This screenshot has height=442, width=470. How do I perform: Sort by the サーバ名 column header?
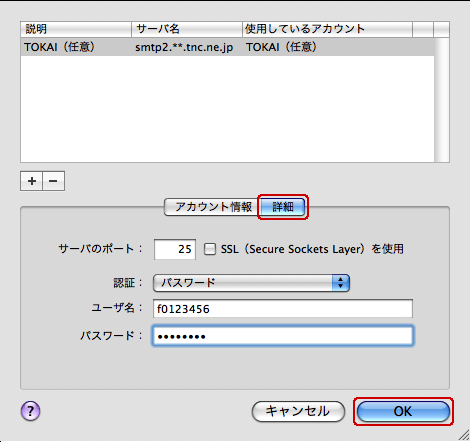click(187, 29)
